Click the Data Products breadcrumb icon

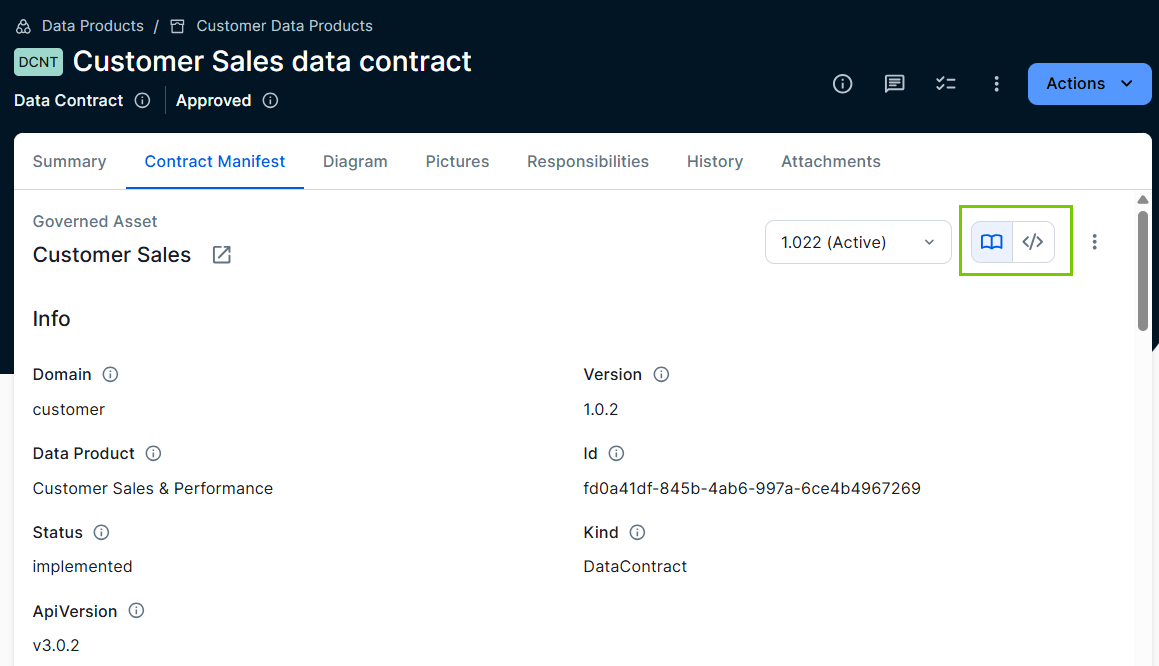click(x=22, y=25)
